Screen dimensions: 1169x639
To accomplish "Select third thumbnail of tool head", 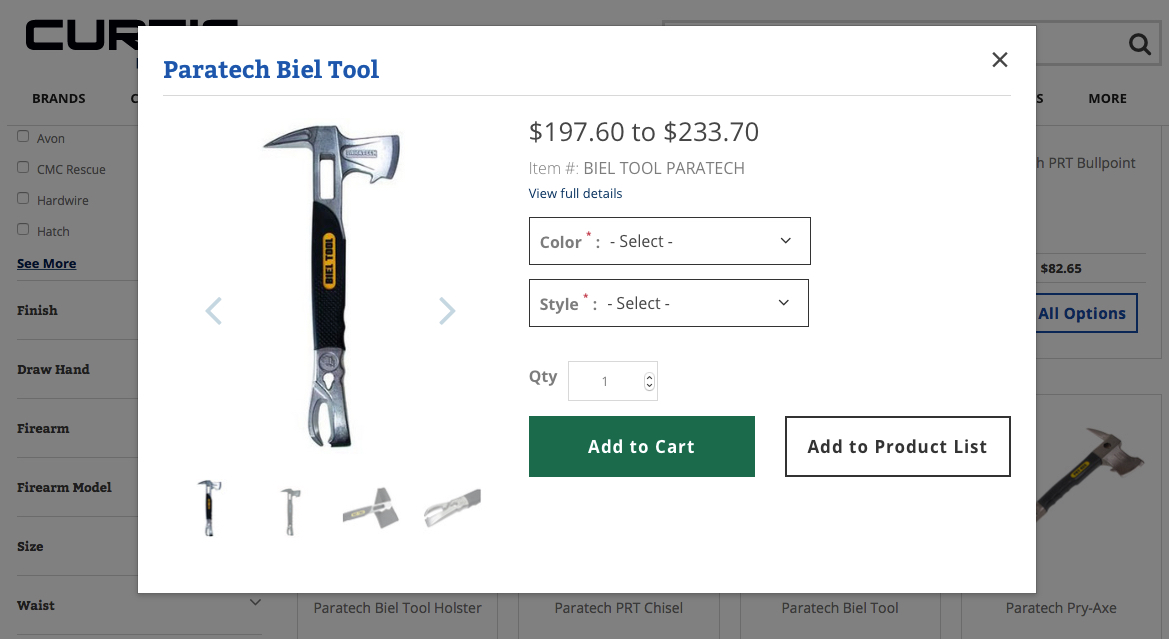I will click(x=371, y=508).
